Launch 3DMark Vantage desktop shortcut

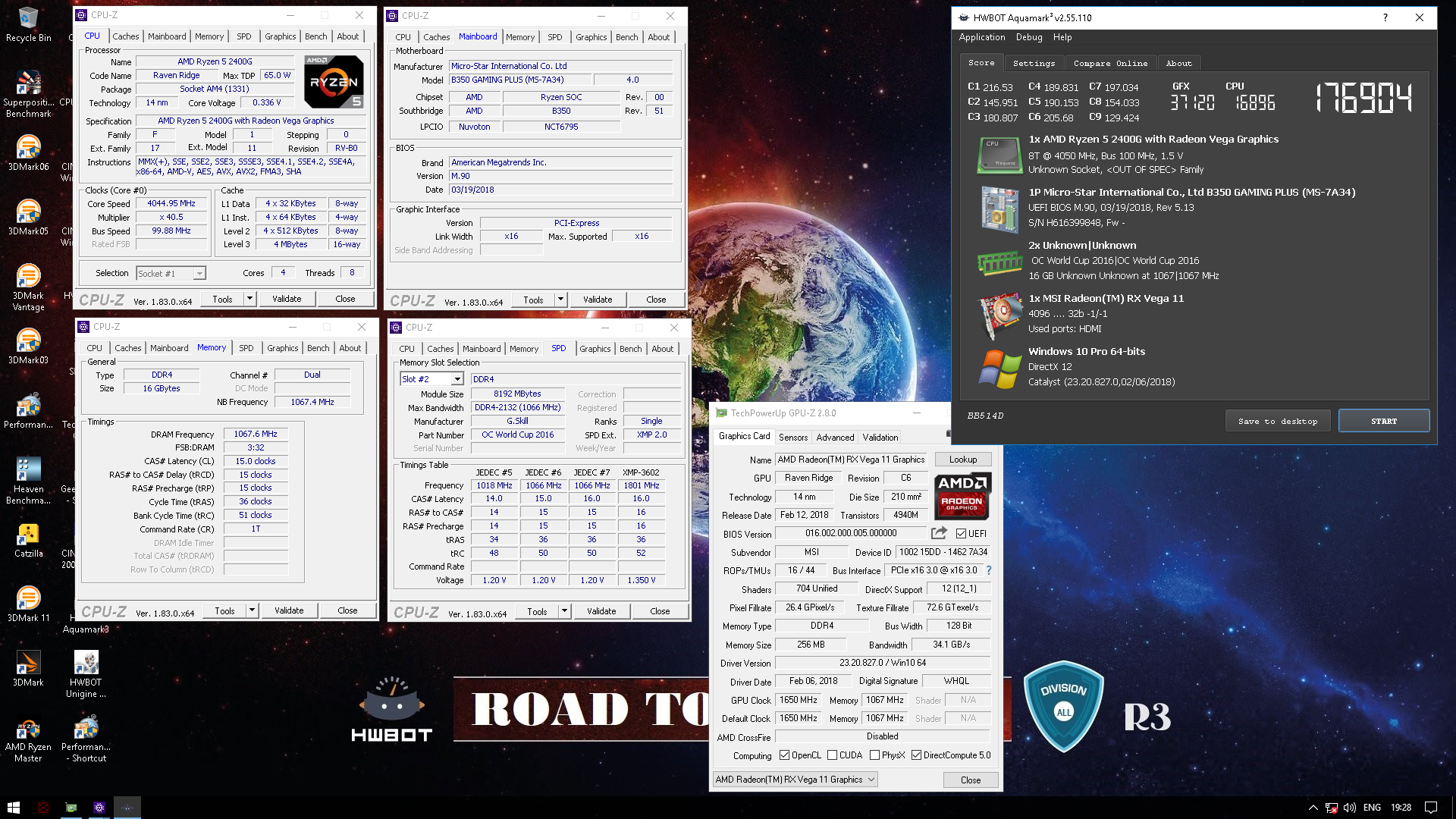point(28,287)
